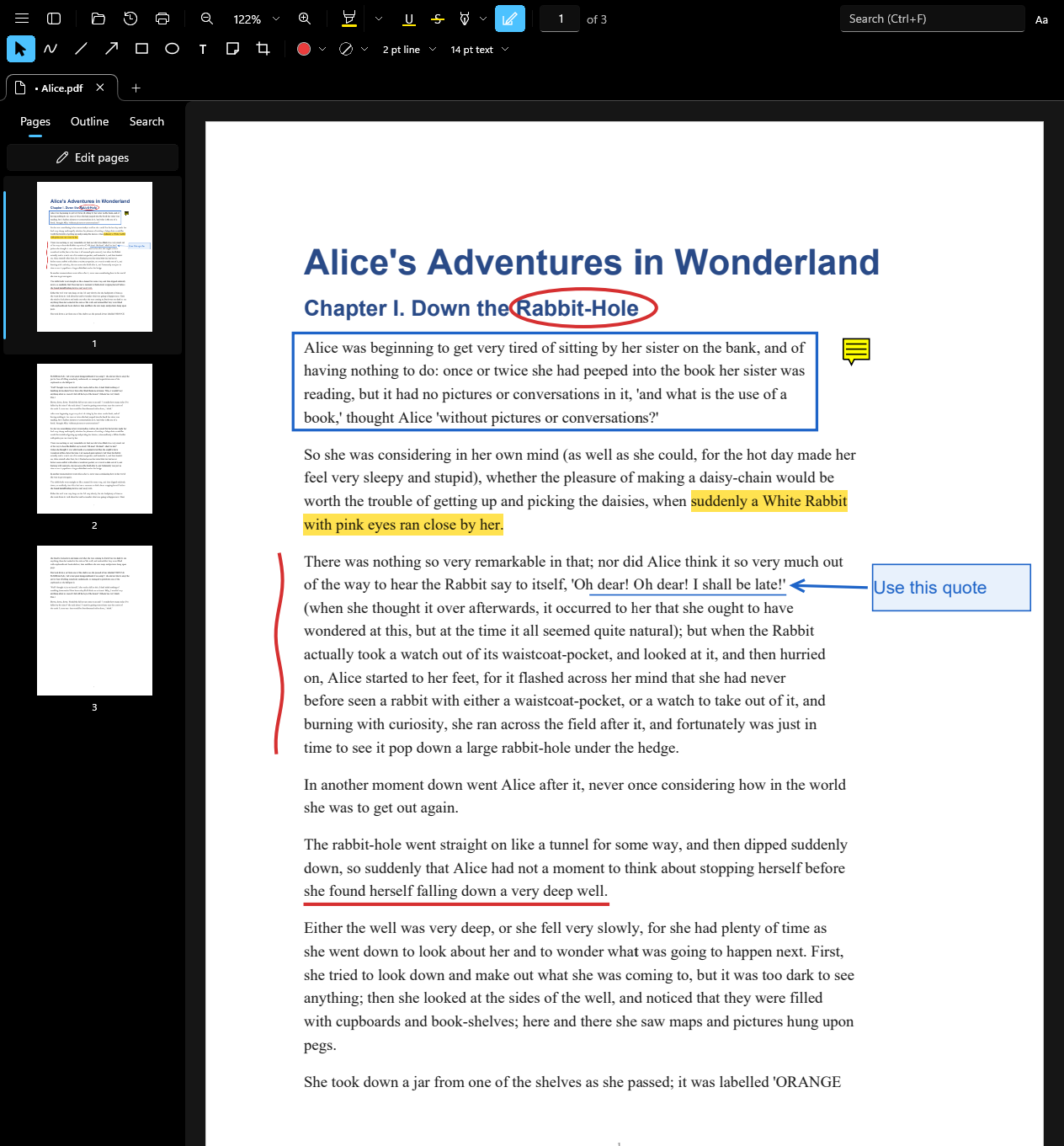Select page 2 thumbnail

94,439
